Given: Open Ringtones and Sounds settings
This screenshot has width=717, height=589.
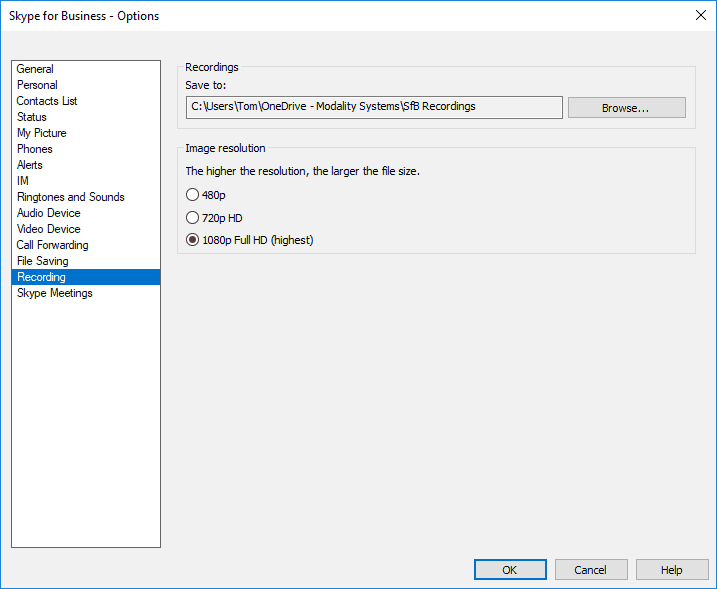Looking at the screenshot, I should (x=70, y=197).
